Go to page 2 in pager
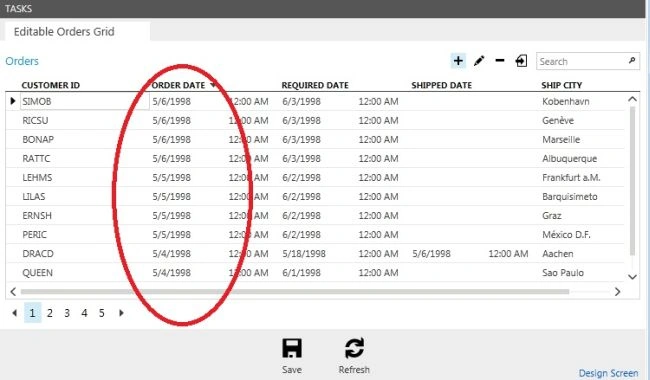 50,313
